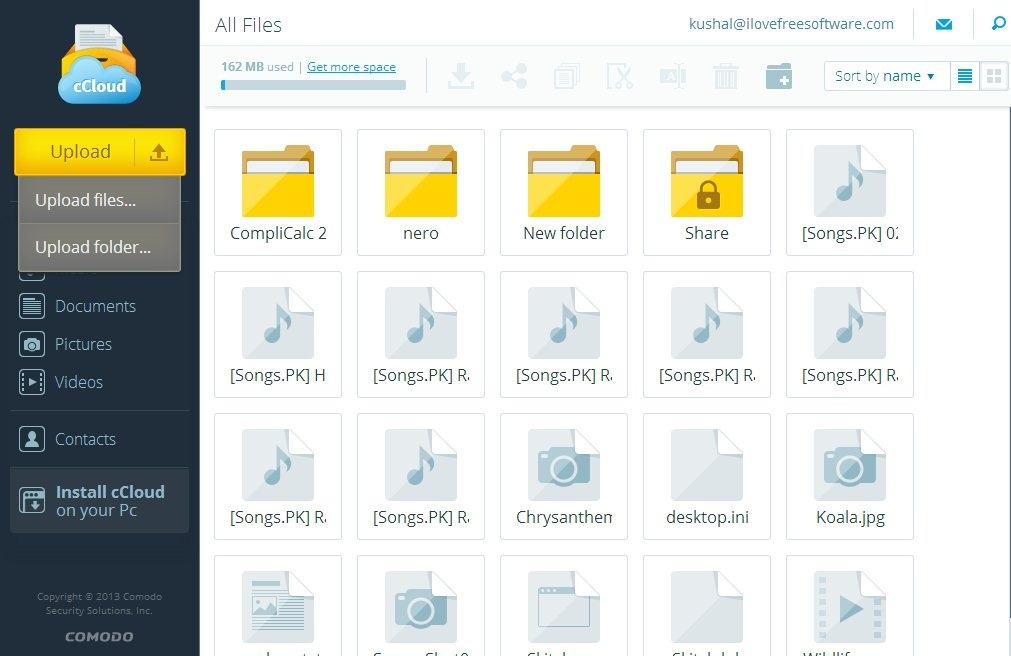Screen dimensions: 1011x656
Task: Click the upload arrow icon beside Upload
Action: (159, 152)
